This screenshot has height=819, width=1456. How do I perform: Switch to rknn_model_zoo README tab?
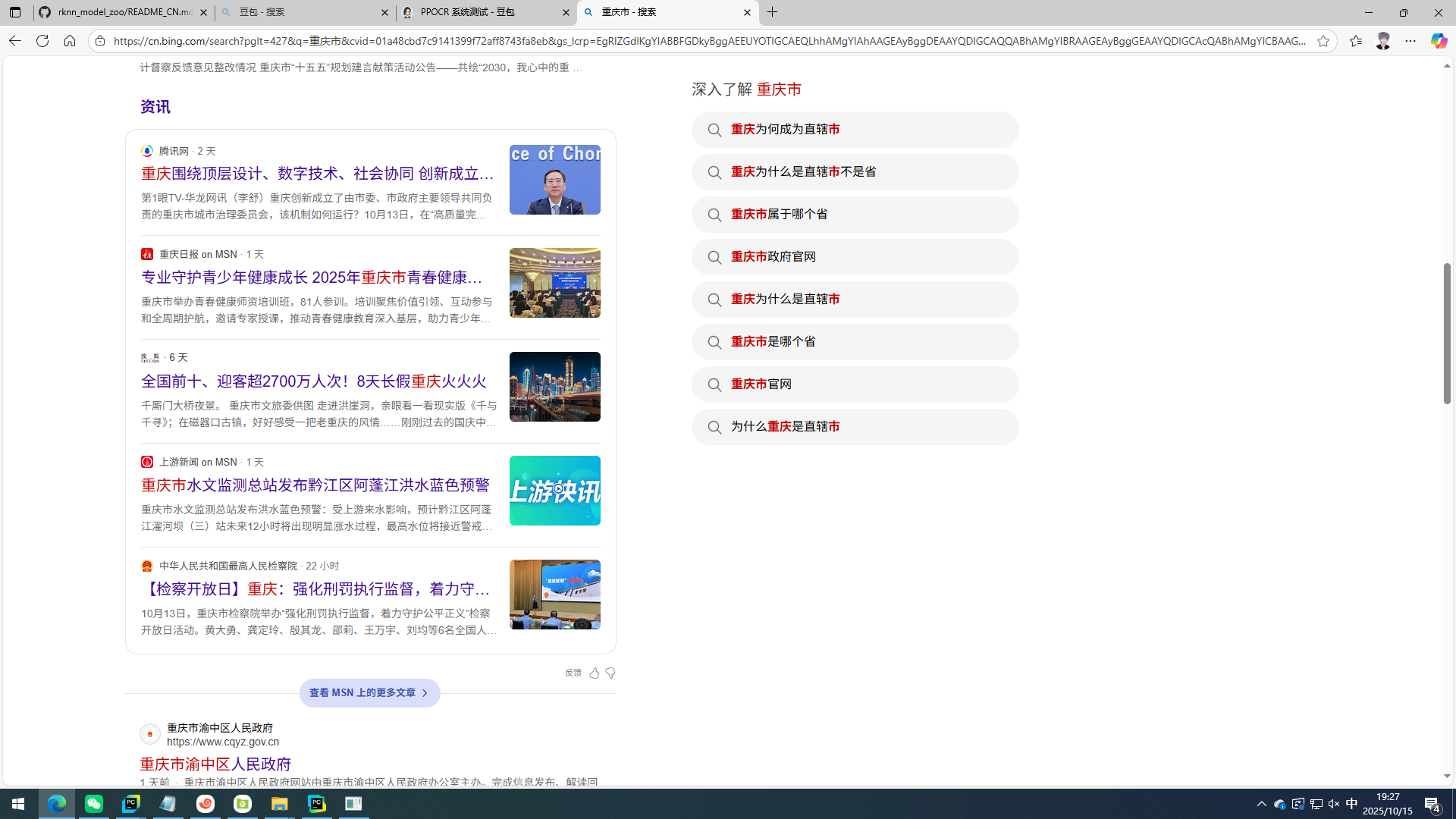click(x=121, y=12)
